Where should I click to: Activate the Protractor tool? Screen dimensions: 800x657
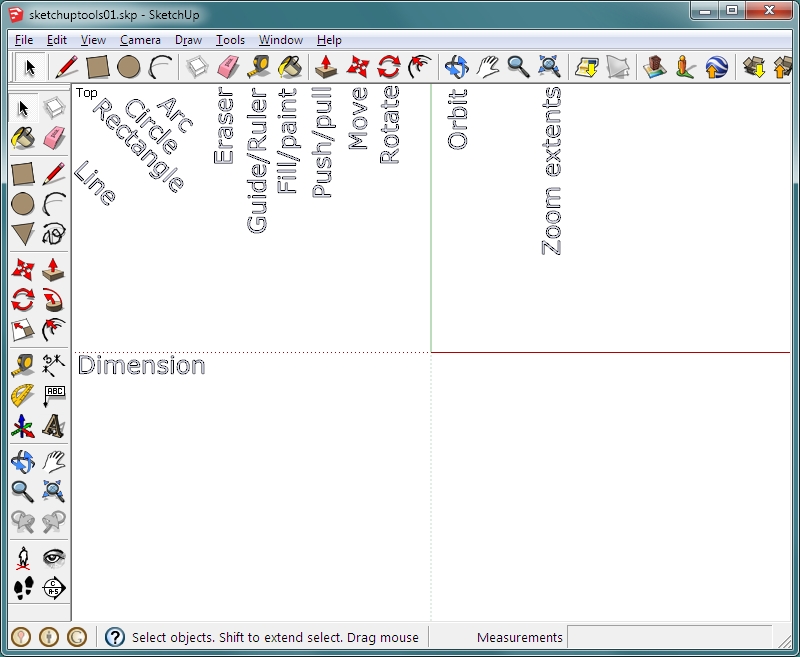[x=23, y=395]
